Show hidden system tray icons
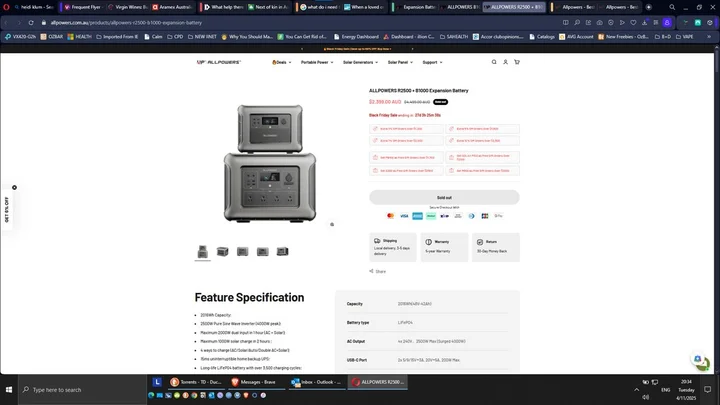Viewport: 720px width, 405px height. (x=636, y=389)
